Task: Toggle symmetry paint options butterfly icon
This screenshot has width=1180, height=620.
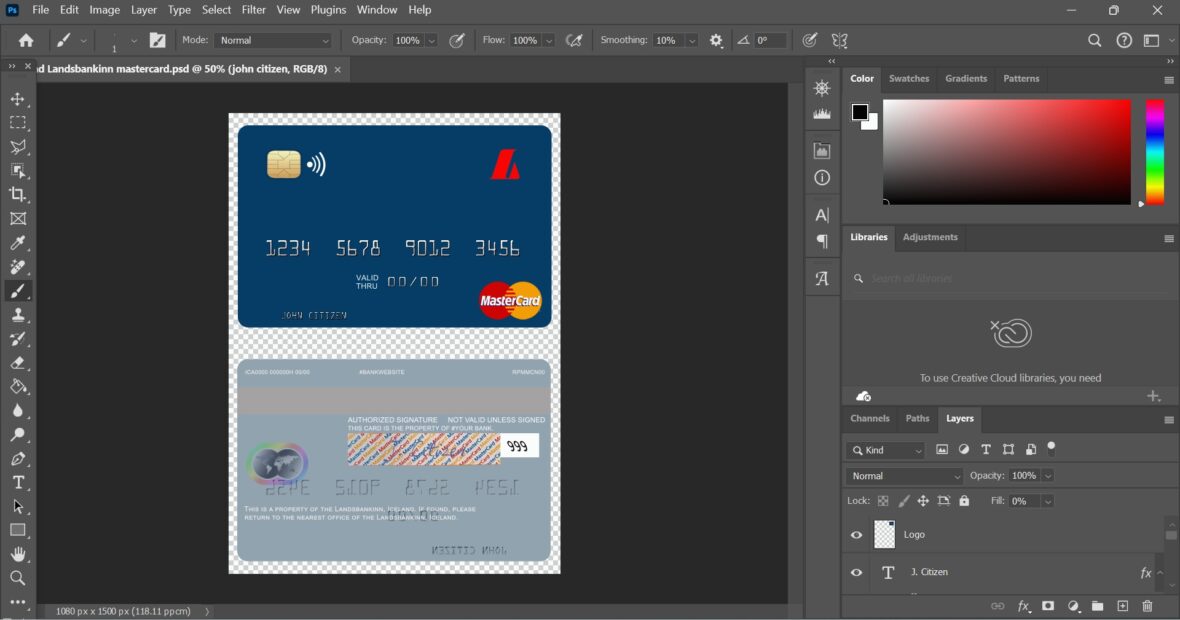Action: click(840, 41)
